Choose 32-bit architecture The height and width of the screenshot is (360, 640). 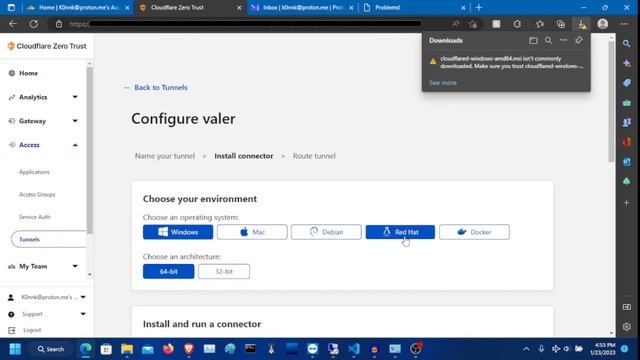coord(224,271)
